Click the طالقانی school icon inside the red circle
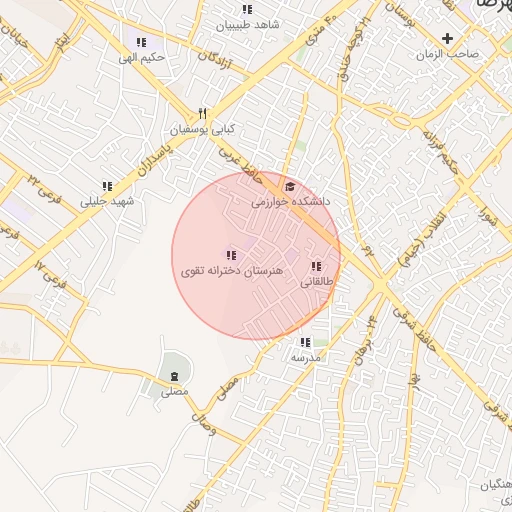Viewport: 512px width, 512px height. (x=316, y=266)
